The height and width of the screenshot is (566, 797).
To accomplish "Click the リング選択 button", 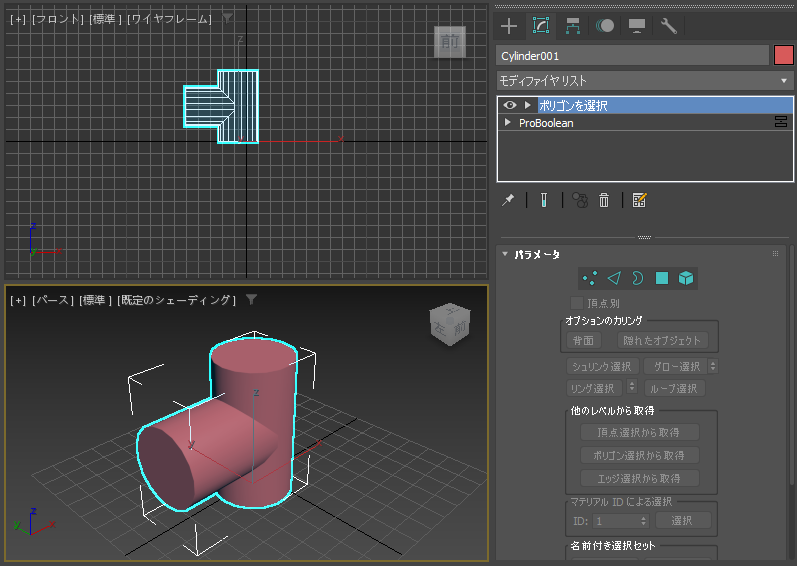I will coord(594,388).
